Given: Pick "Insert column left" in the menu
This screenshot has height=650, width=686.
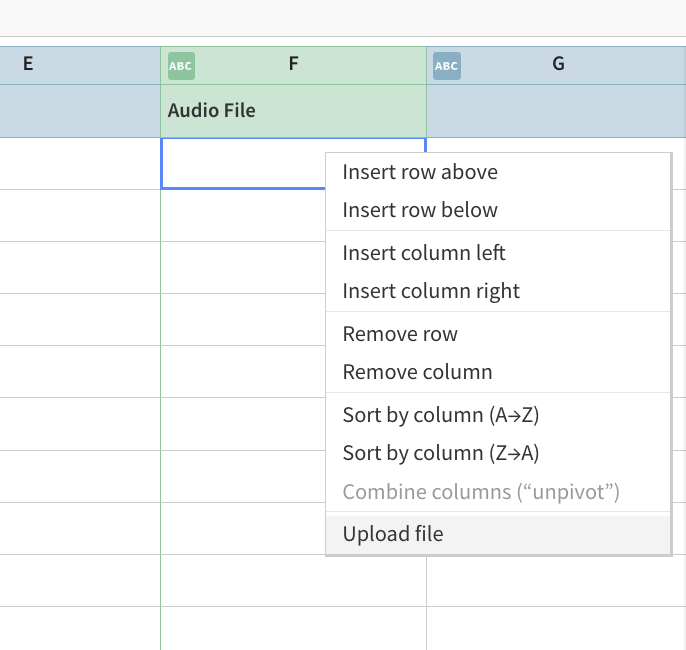Looking at the screenshot, I should [424, 253].
